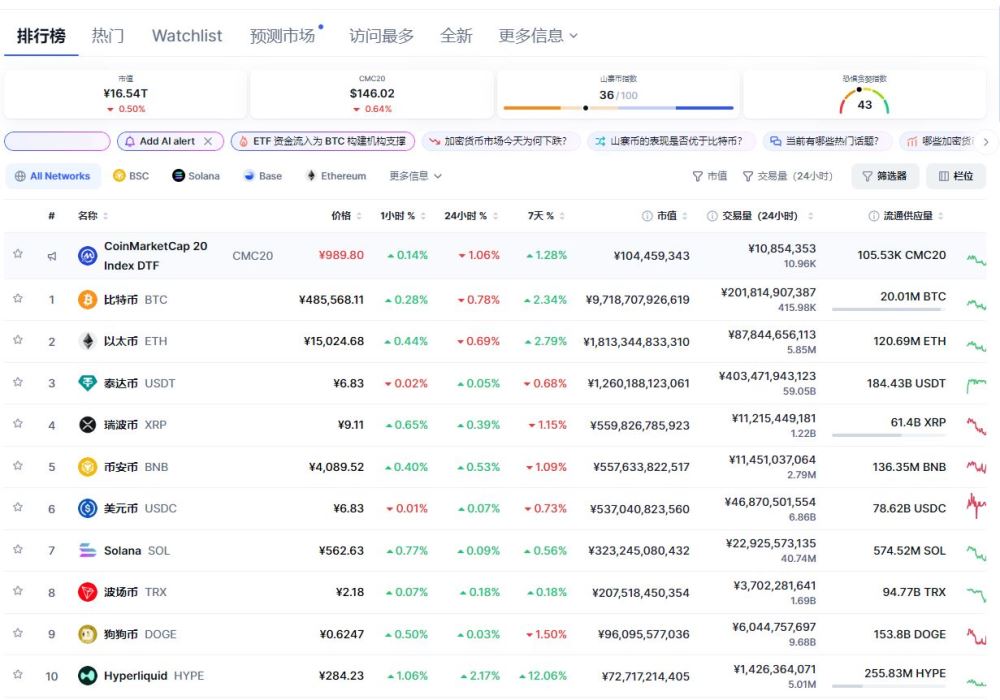Click the Dogecoin DOGE logo
The image size is (1000, 700).
(87, 634)
